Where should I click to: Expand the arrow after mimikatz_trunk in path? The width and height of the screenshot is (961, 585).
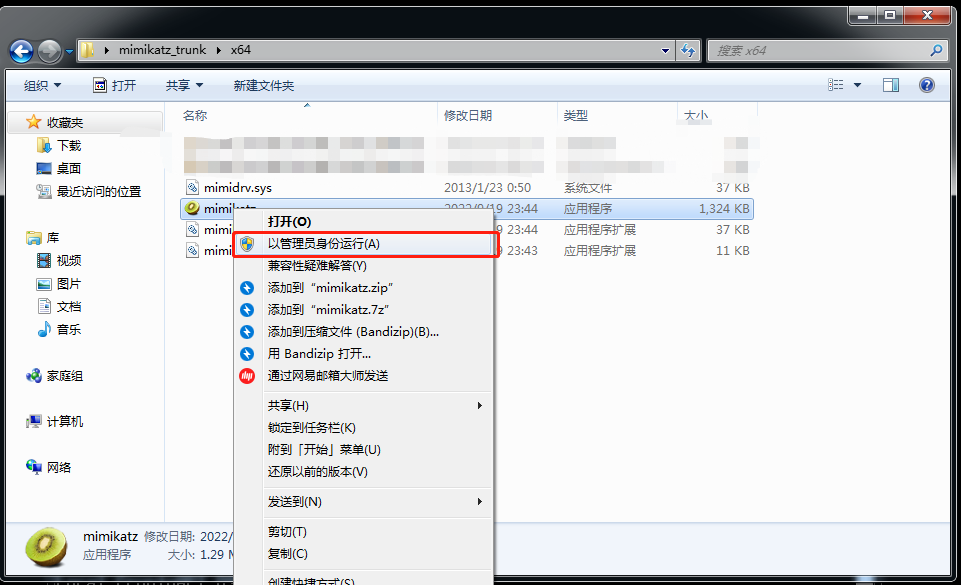[x=218, y=50]
